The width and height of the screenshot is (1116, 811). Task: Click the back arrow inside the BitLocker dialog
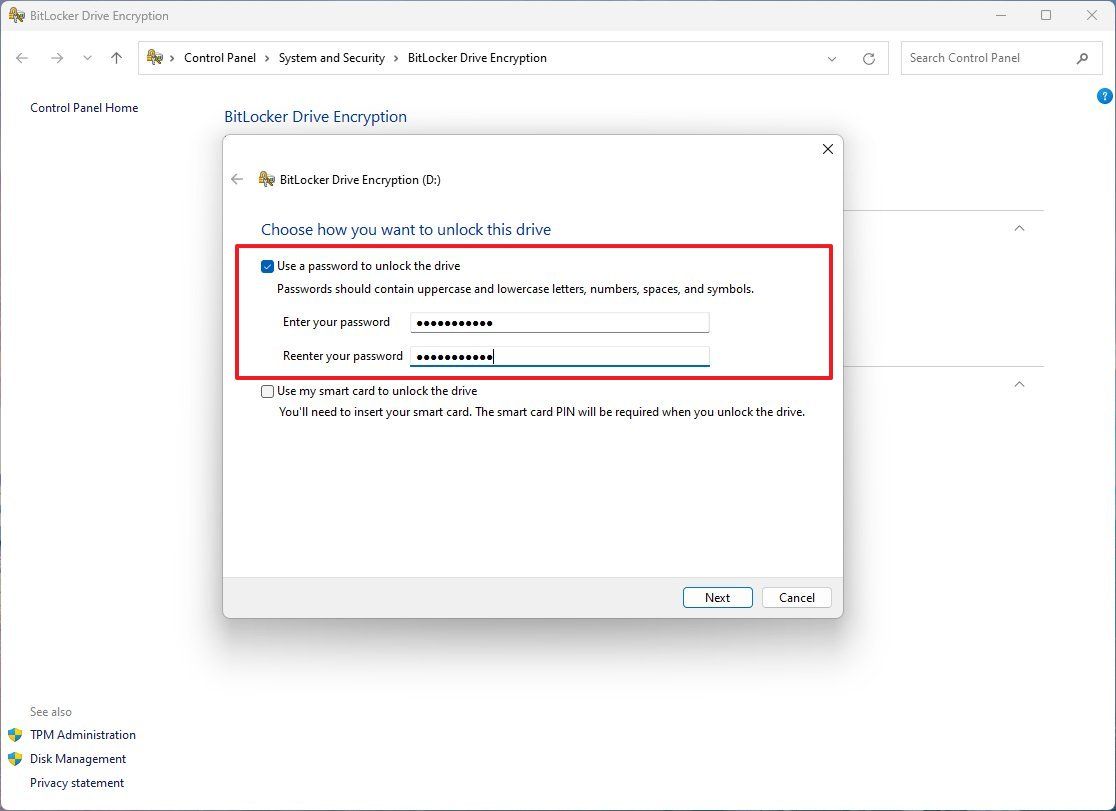coord(237,179)
